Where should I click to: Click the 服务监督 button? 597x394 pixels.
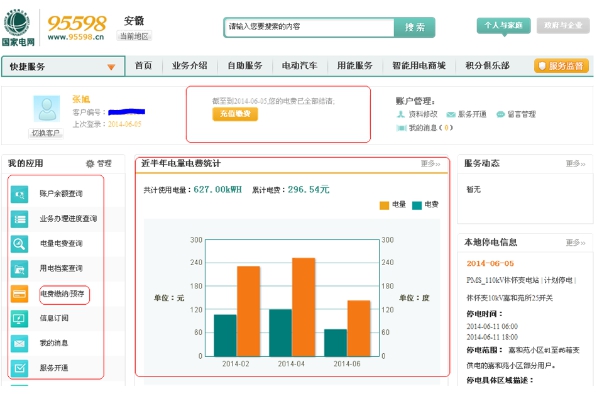(562, 66)
